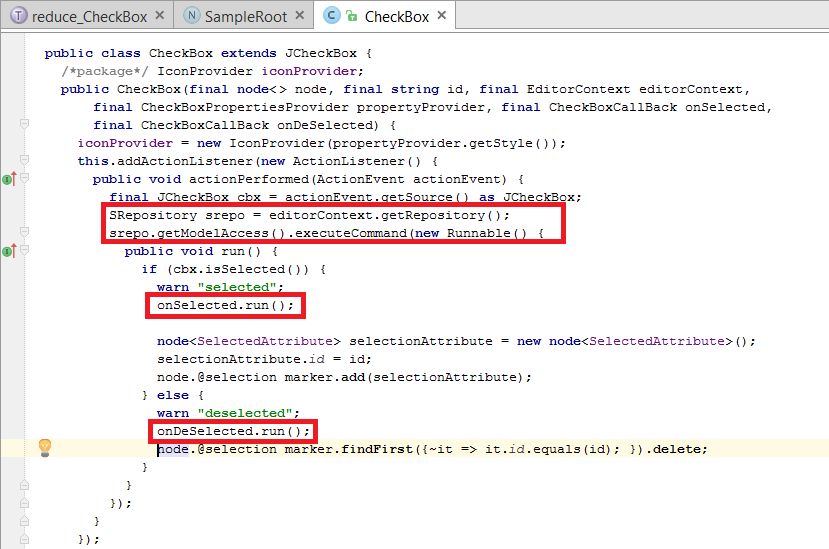829x549 pixels.
Task: Close the reduce_CheckBox tab
Action: pyautogui.click(x=163, y=16)
